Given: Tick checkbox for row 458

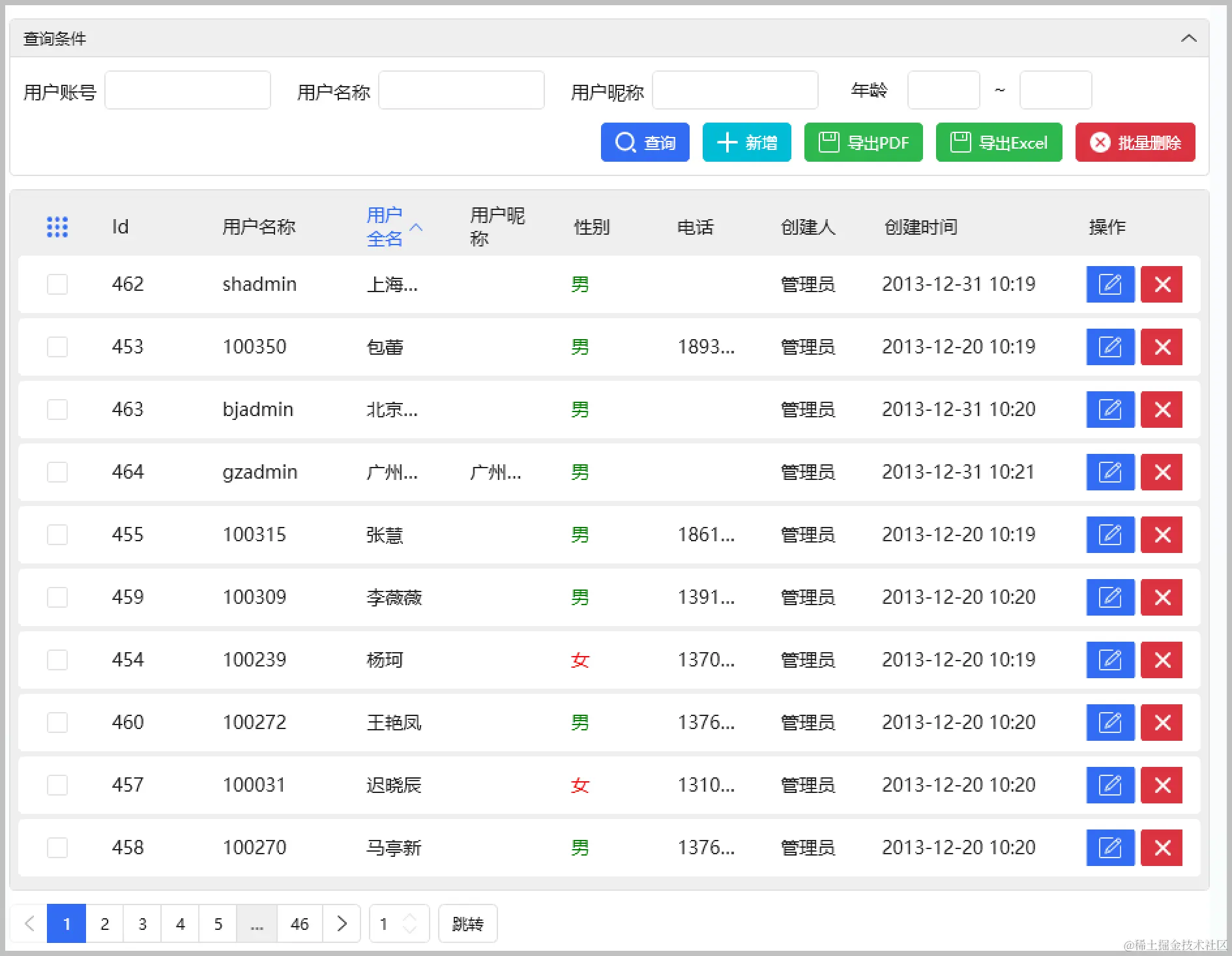Looking at the screenshot, I should pyautogui.click(x=57, y=848).
